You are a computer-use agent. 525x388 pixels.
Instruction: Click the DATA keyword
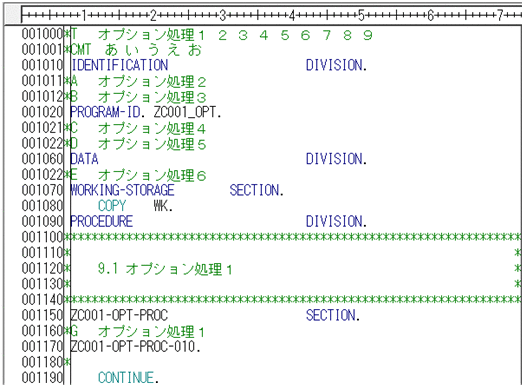coord(84,159)
